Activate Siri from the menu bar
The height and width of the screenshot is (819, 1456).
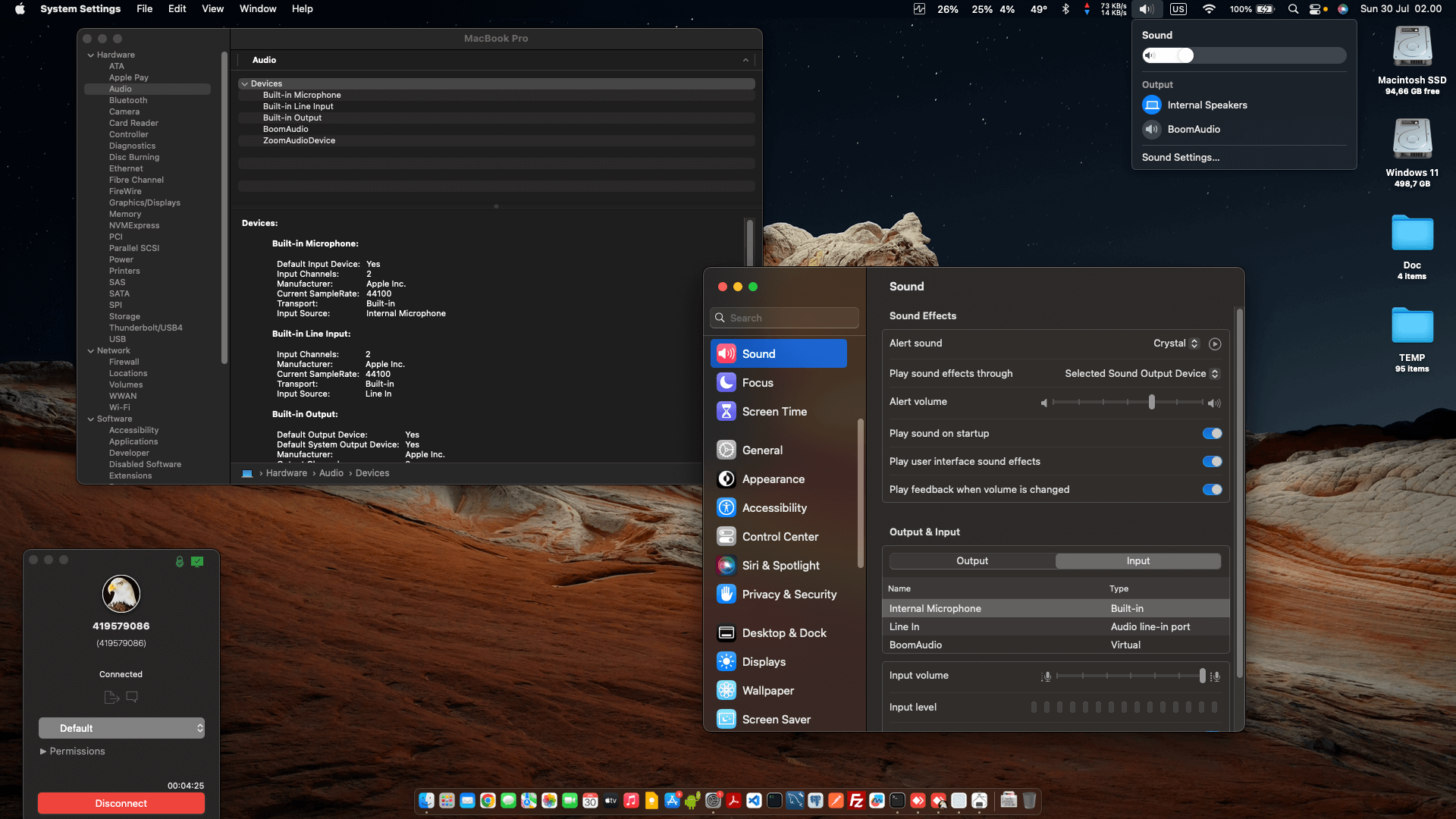pos(1343,9)
